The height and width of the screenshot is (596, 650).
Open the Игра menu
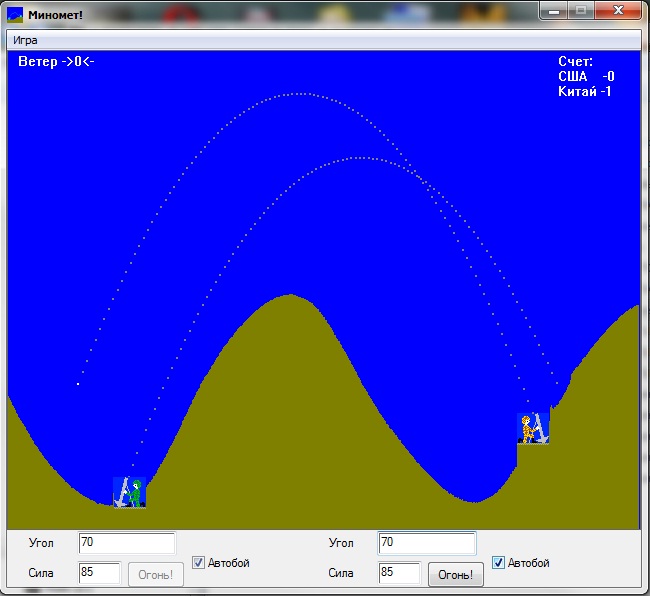pos(26,40)
